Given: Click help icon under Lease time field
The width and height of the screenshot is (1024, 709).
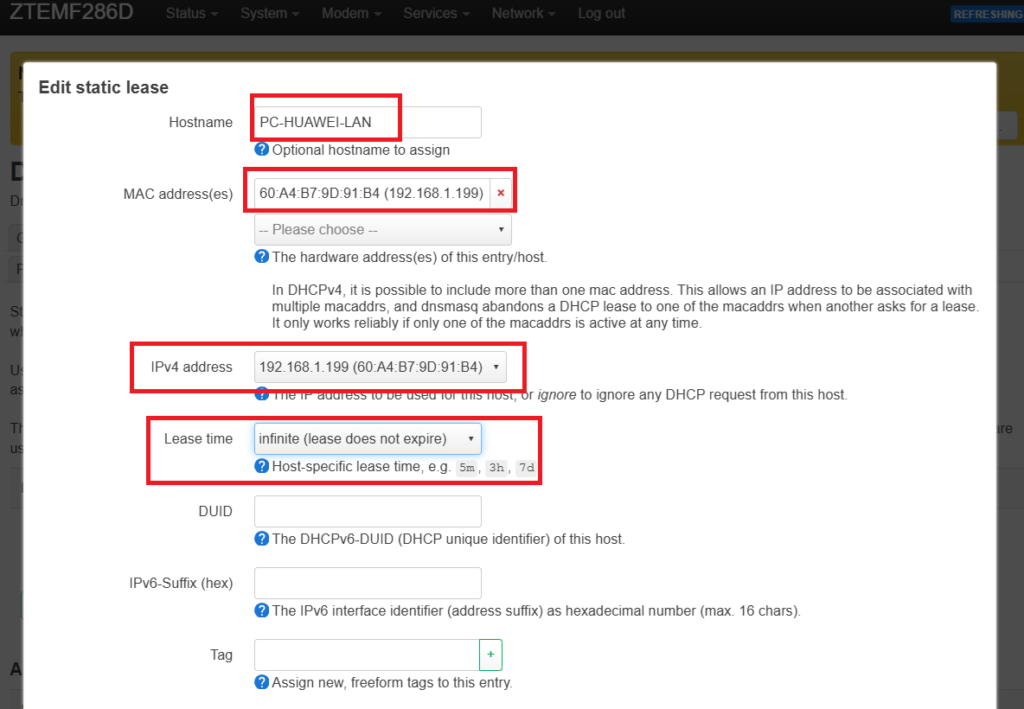Looking at the screenshot, I should (x=262, y=467).
